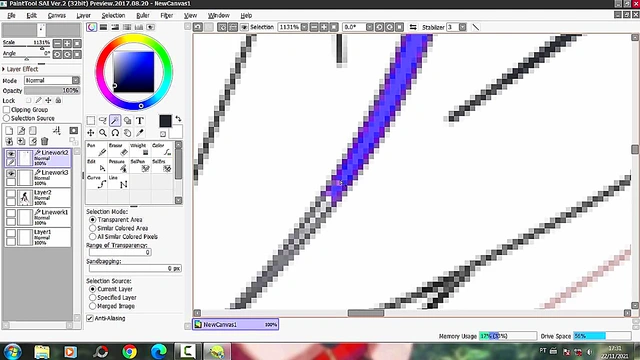This screenshot has height=360, width=640.
Task: Select the Zoom magnifier tool
Action: 103,133
